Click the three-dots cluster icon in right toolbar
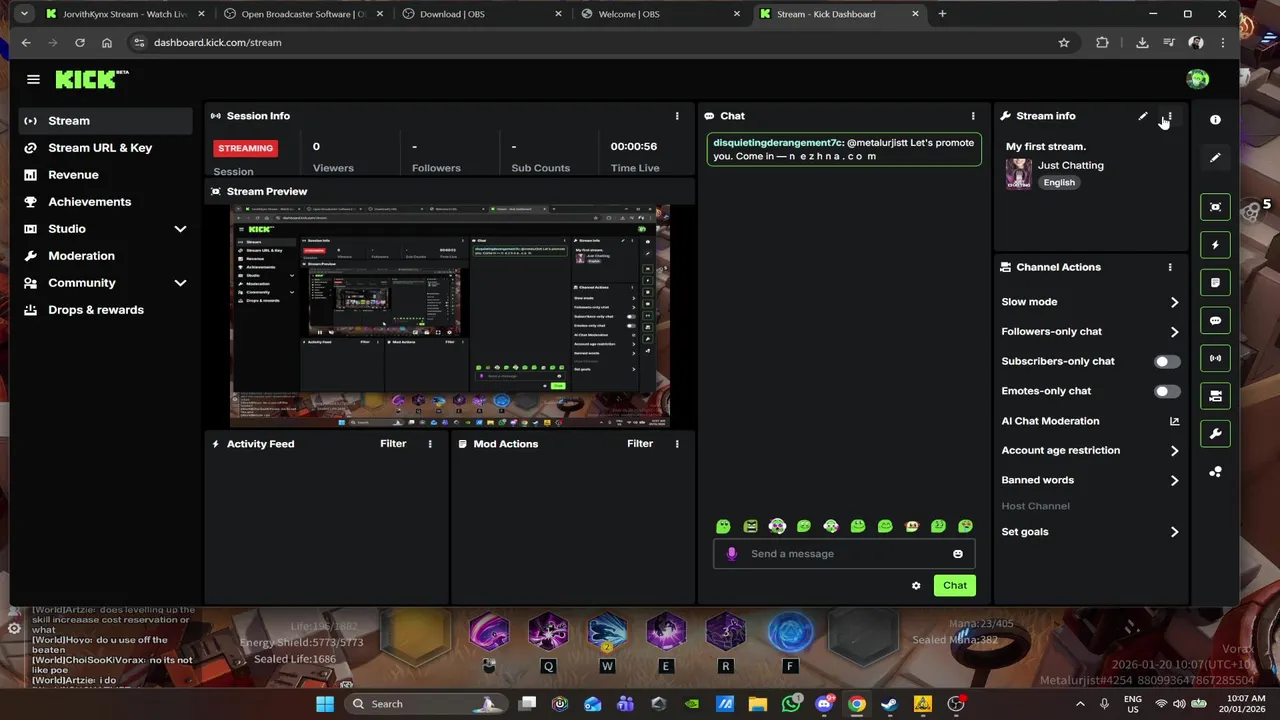The width and height of the screenshot is (1280, 720). click(x=1215, y=472)
